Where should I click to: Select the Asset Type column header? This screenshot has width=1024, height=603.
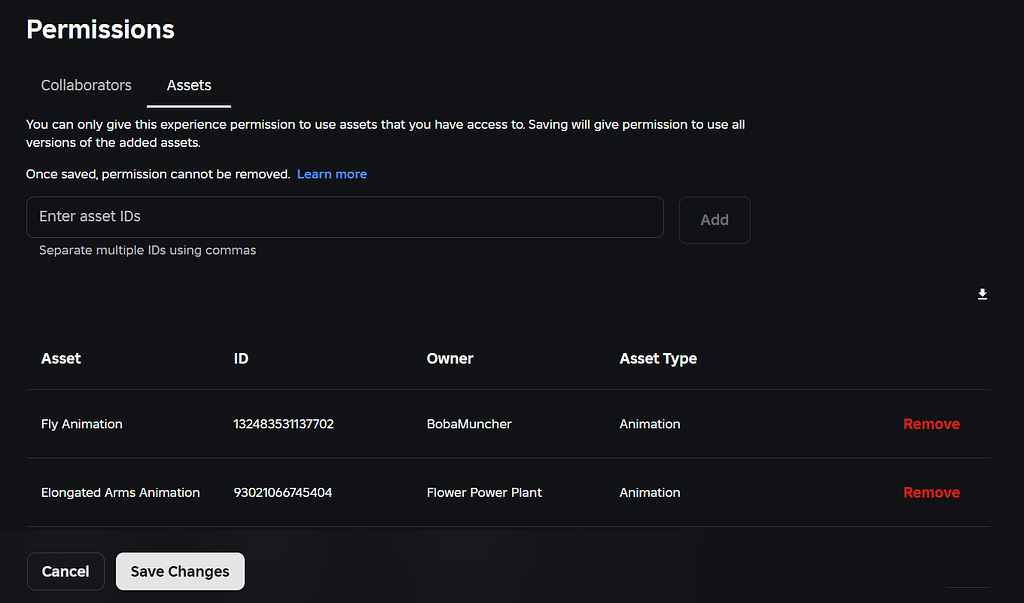pyautogui.click(x=658, y=358)
